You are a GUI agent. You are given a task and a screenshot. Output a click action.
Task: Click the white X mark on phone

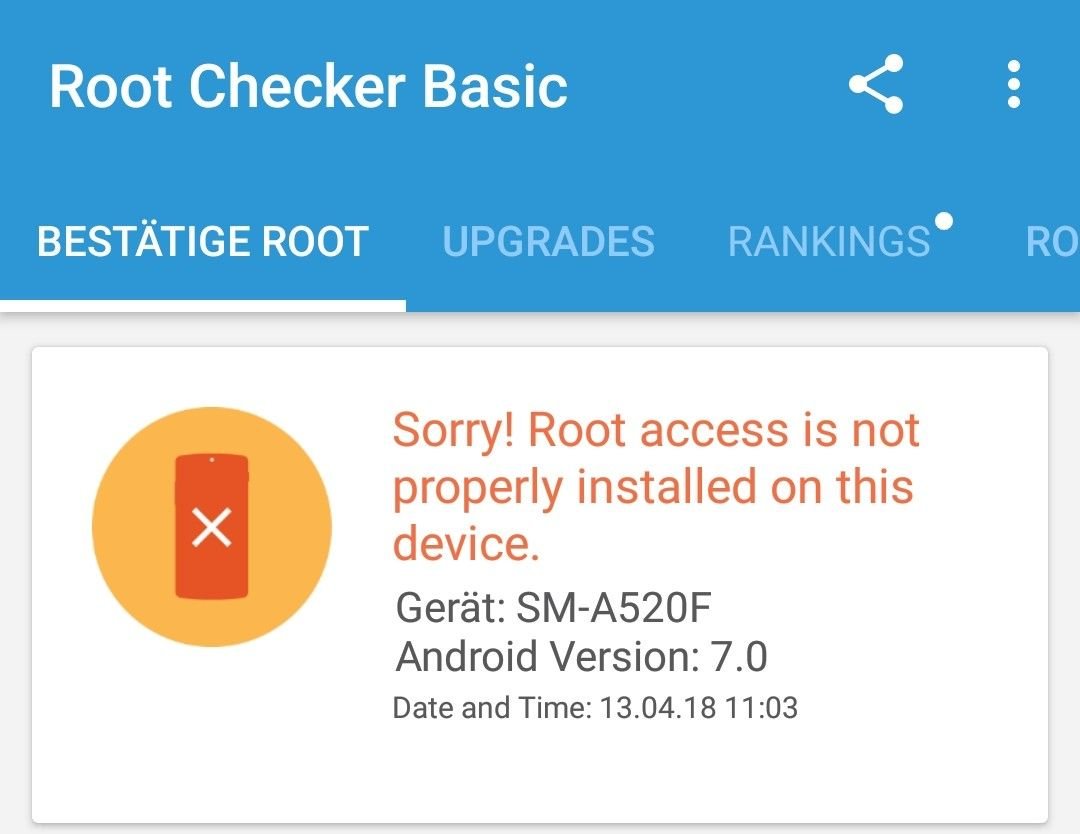click(x=211, y=528)
